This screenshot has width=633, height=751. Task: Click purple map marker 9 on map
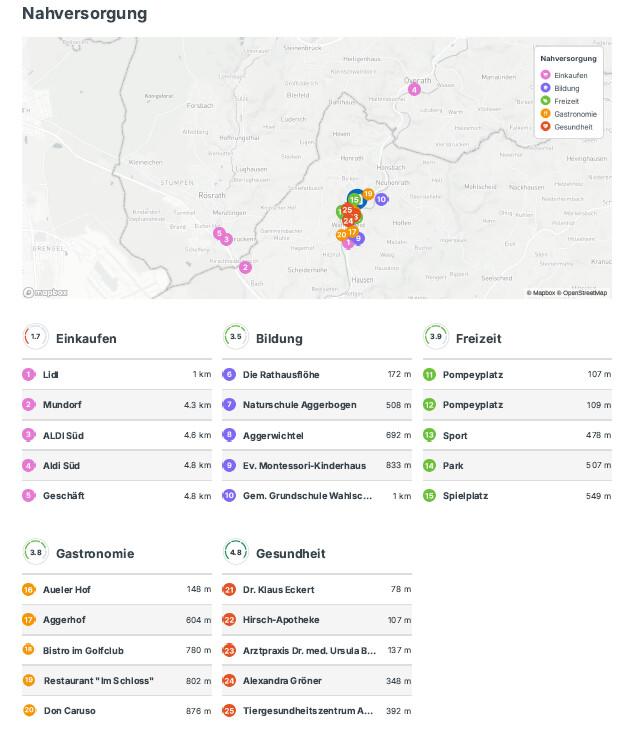(x=359, y=238)
